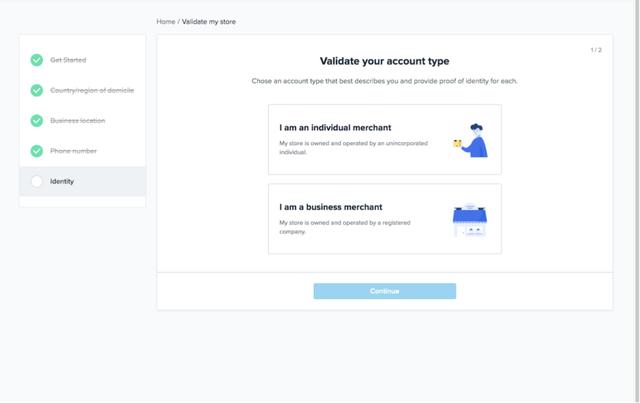
Task: Select the 'I am an individual merchant' card
Action: pyautogui.click(x=384, y=139)
